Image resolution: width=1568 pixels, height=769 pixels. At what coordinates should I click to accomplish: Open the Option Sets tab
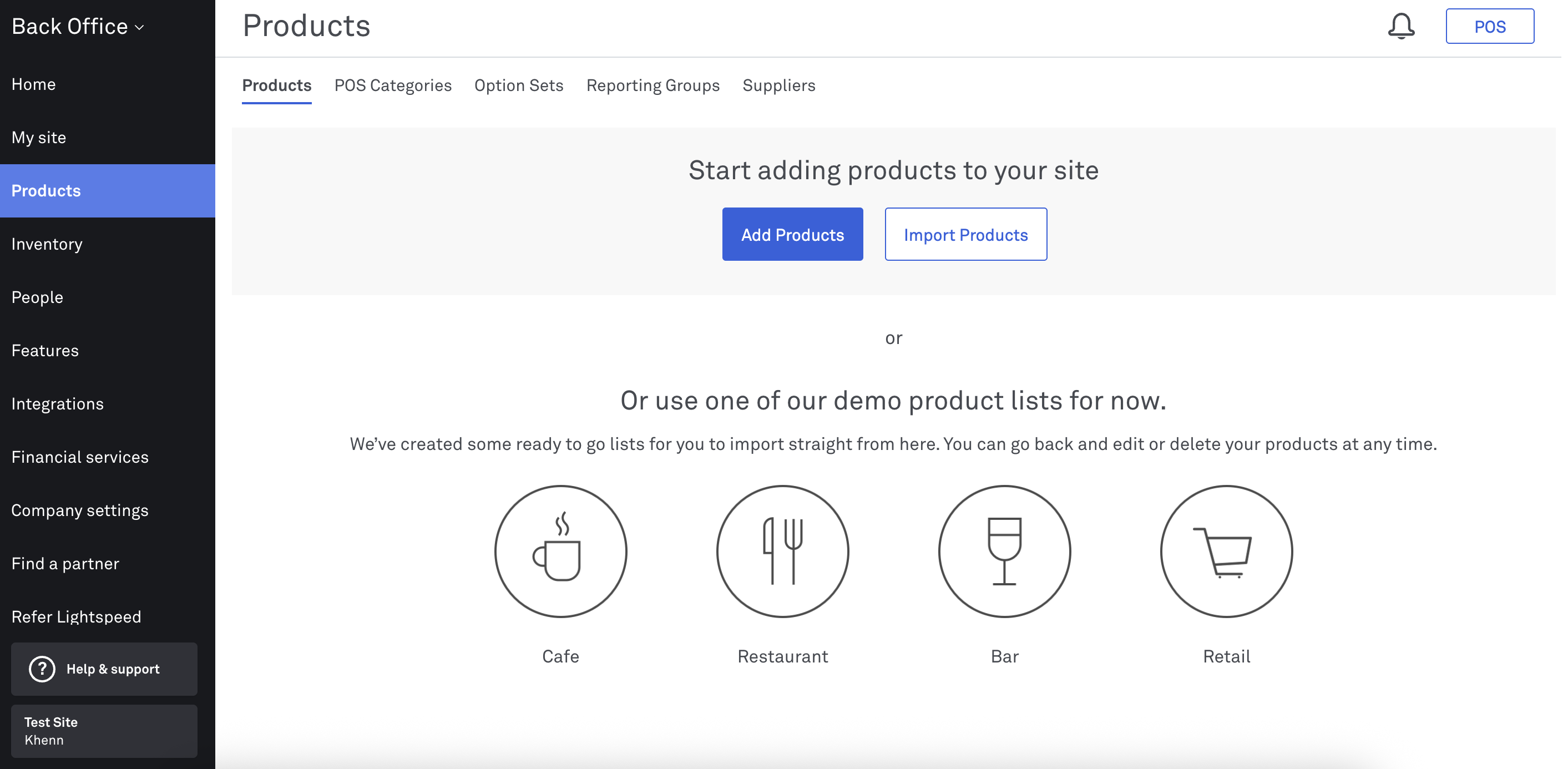[519, 85]
